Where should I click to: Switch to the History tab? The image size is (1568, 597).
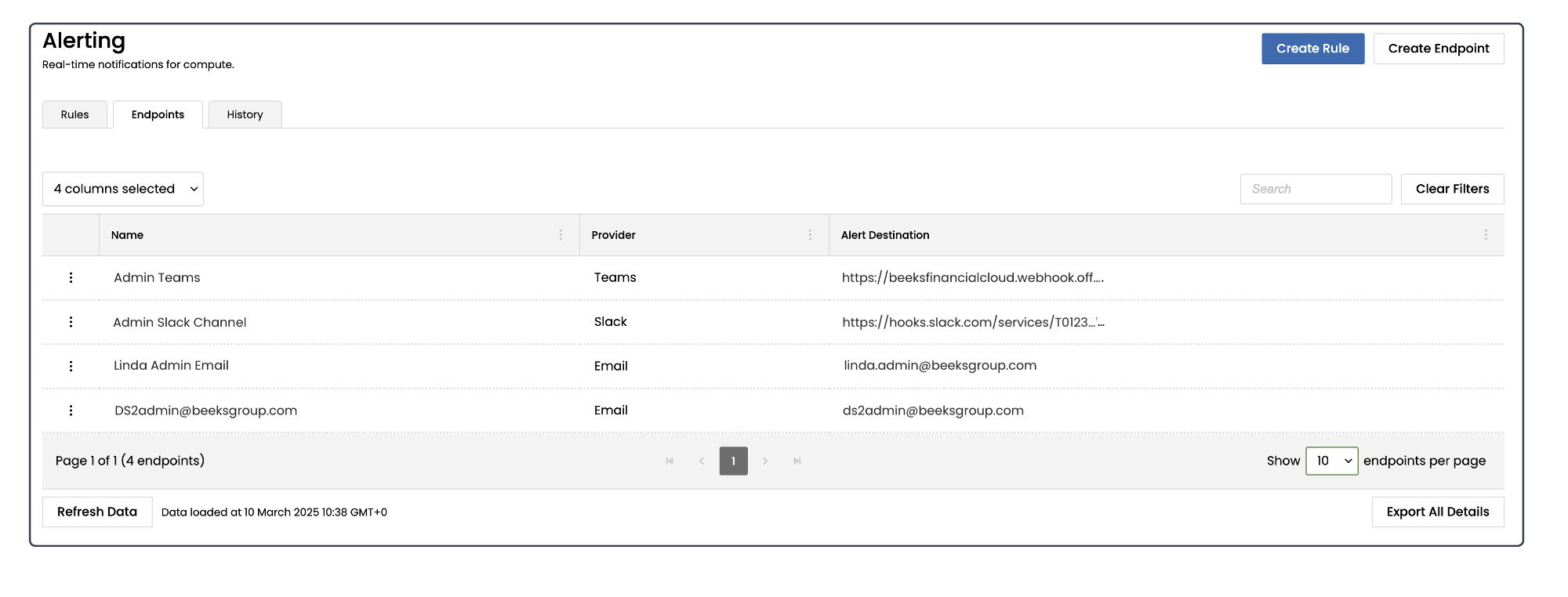point(245,114)
